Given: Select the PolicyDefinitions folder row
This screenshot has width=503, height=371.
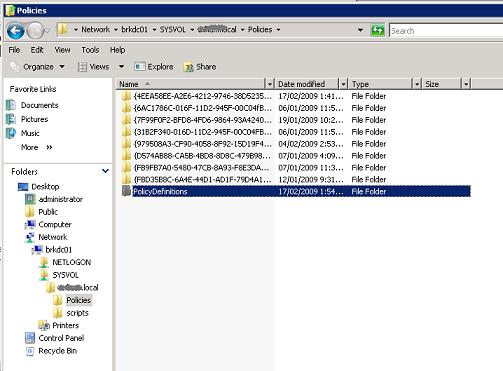Looking at the screenshot, I should point(296,191).
